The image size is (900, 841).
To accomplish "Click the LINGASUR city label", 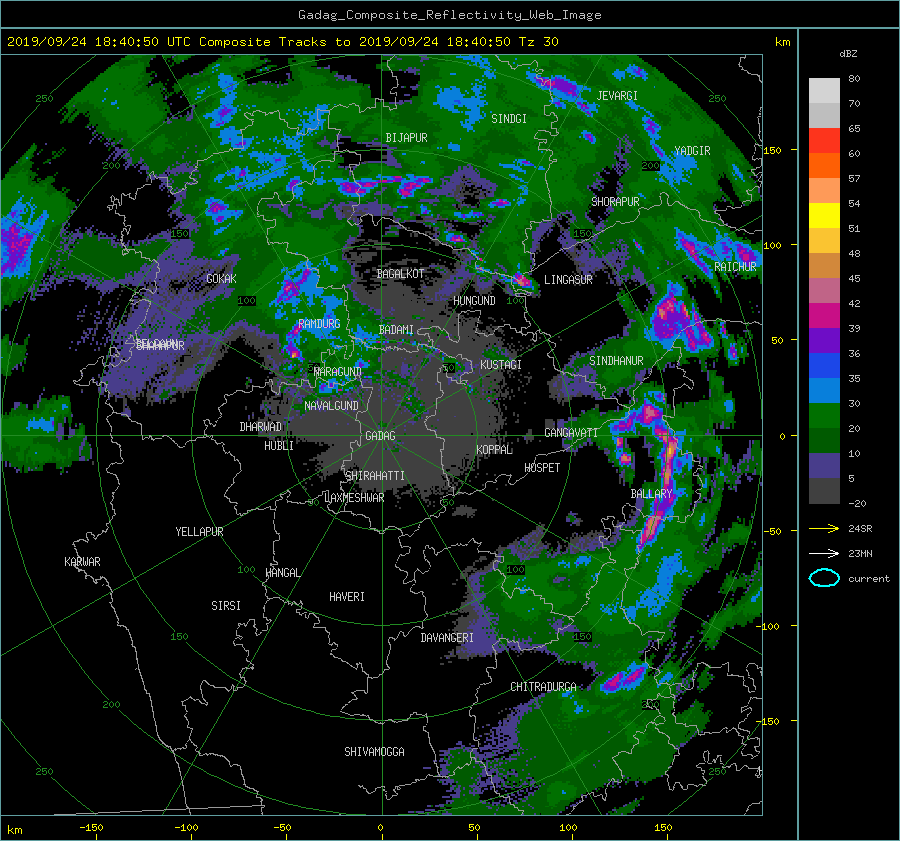I will coord(568,280).
